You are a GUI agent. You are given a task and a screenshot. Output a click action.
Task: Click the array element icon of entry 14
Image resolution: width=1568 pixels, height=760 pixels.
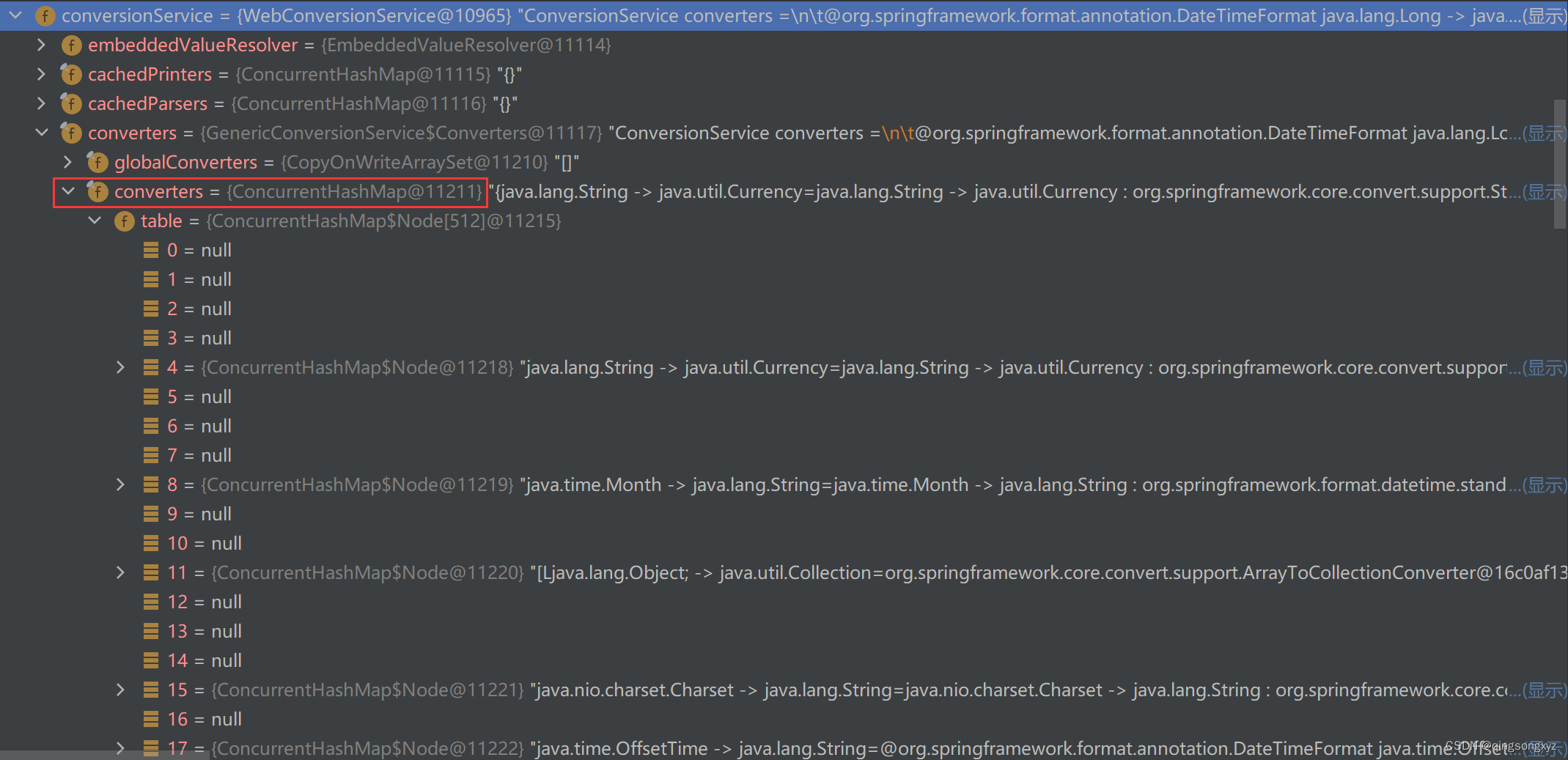[151, 660]
